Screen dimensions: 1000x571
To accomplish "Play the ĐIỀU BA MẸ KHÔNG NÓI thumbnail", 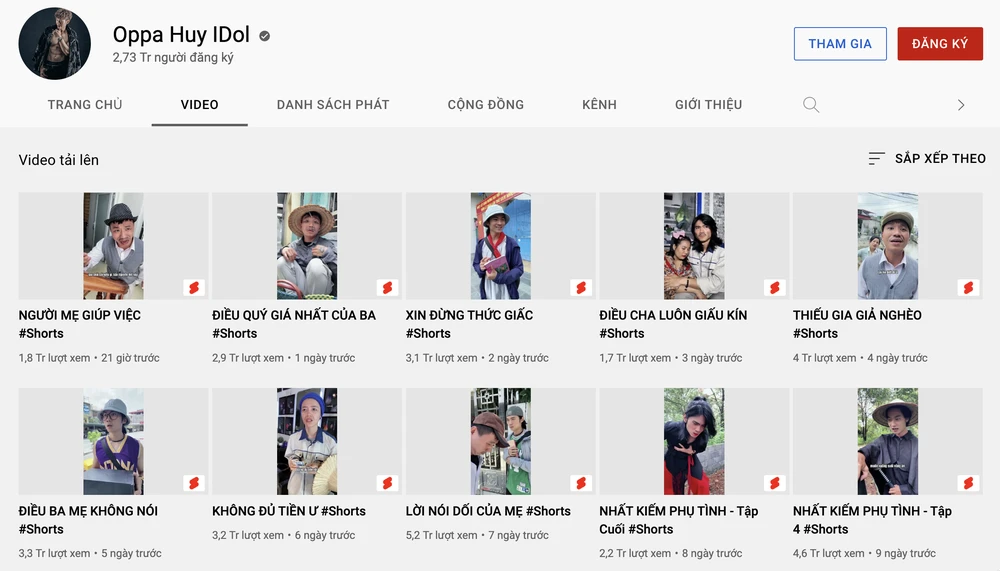I will [x=113, y=442].
